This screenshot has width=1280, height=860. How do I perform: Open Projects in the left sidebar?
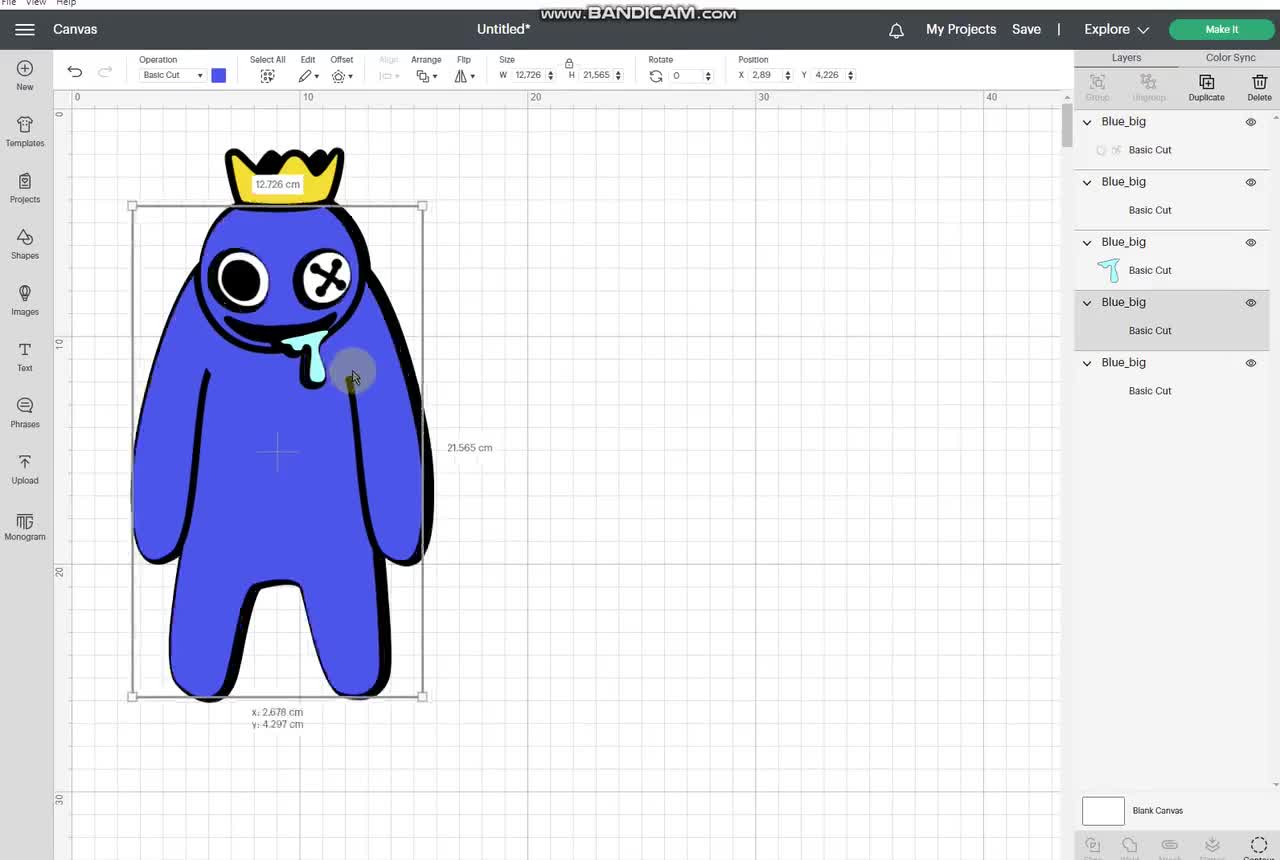click(x=25, y=188)
